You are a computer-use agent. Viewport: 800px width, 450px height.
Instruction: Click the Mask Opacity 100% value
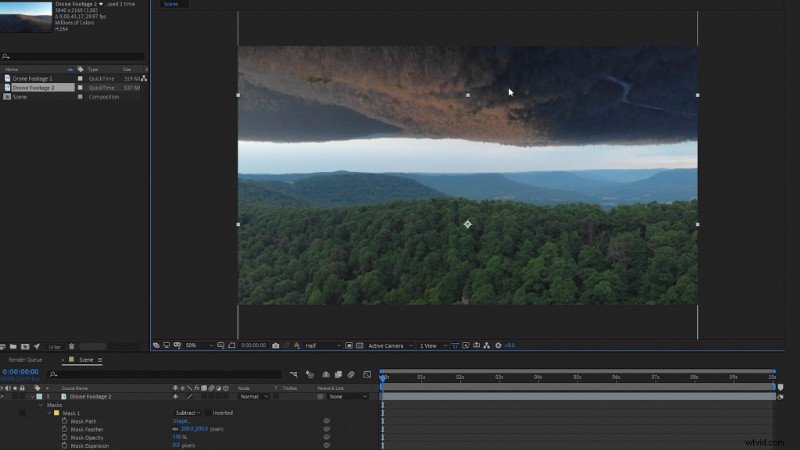click(178, 438)
